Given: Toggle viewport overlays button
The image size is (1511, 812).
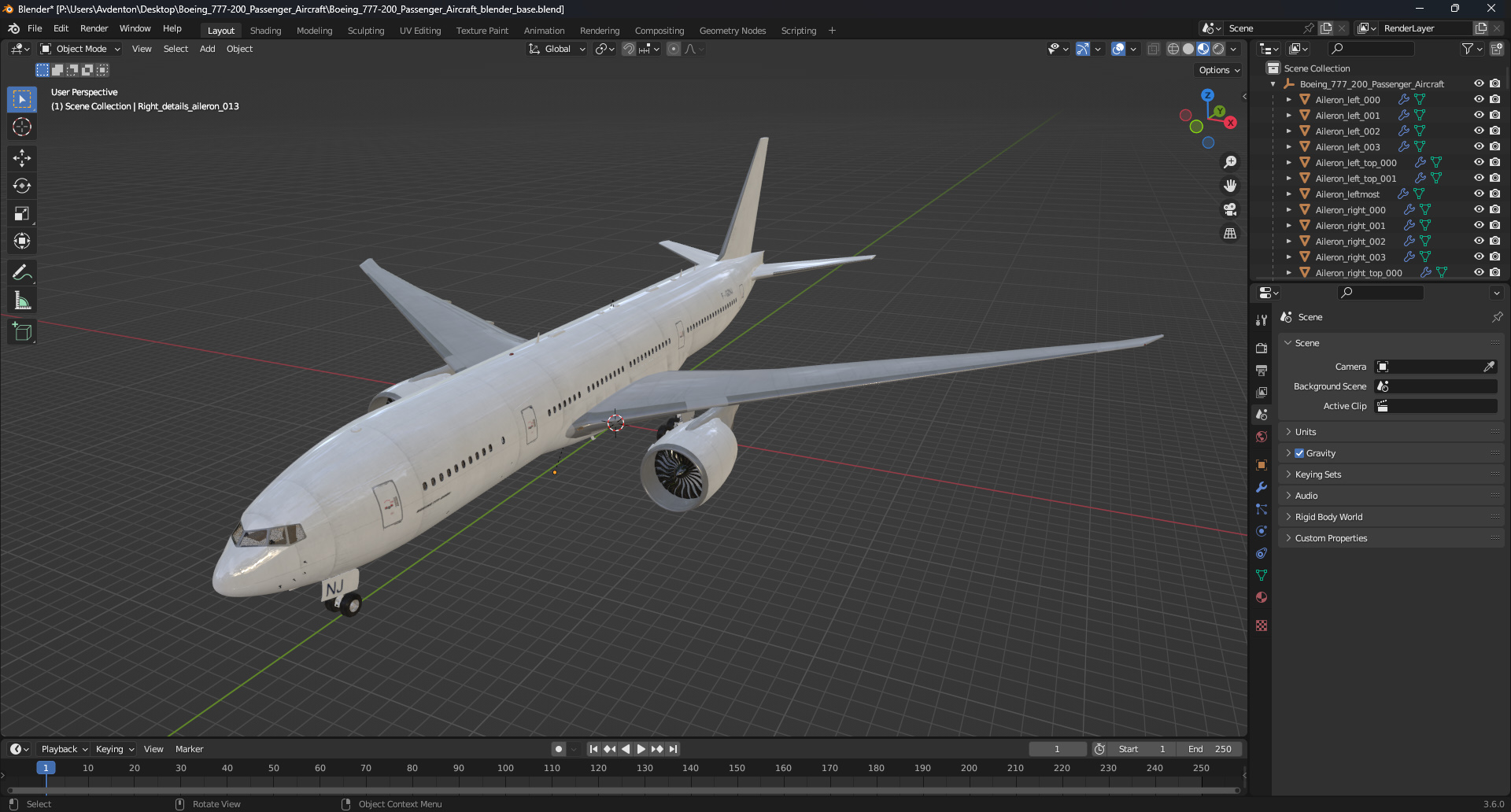Looking at the screenshot, I should tap(1118, 49).
